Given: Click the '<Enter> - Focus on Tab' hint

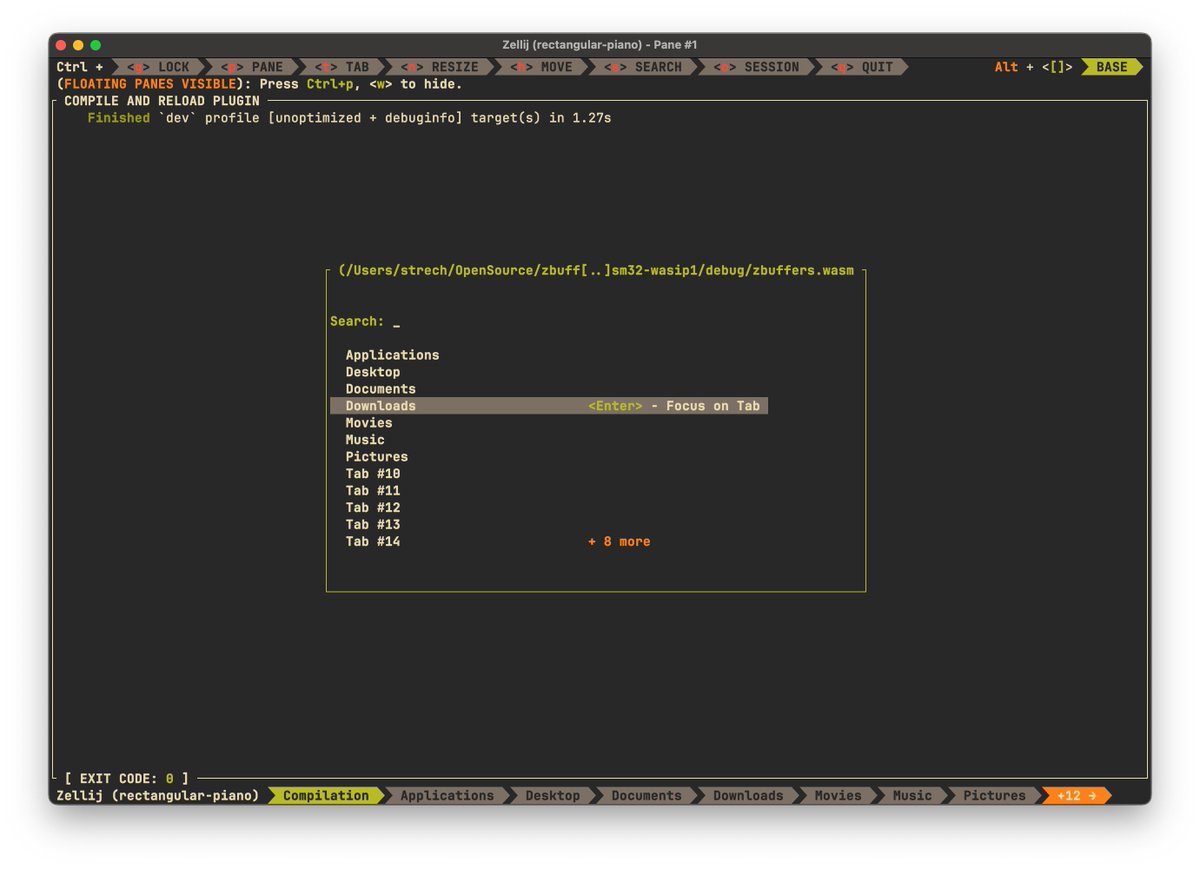Looking at the screenshot, I should click(x=674, y=406).
